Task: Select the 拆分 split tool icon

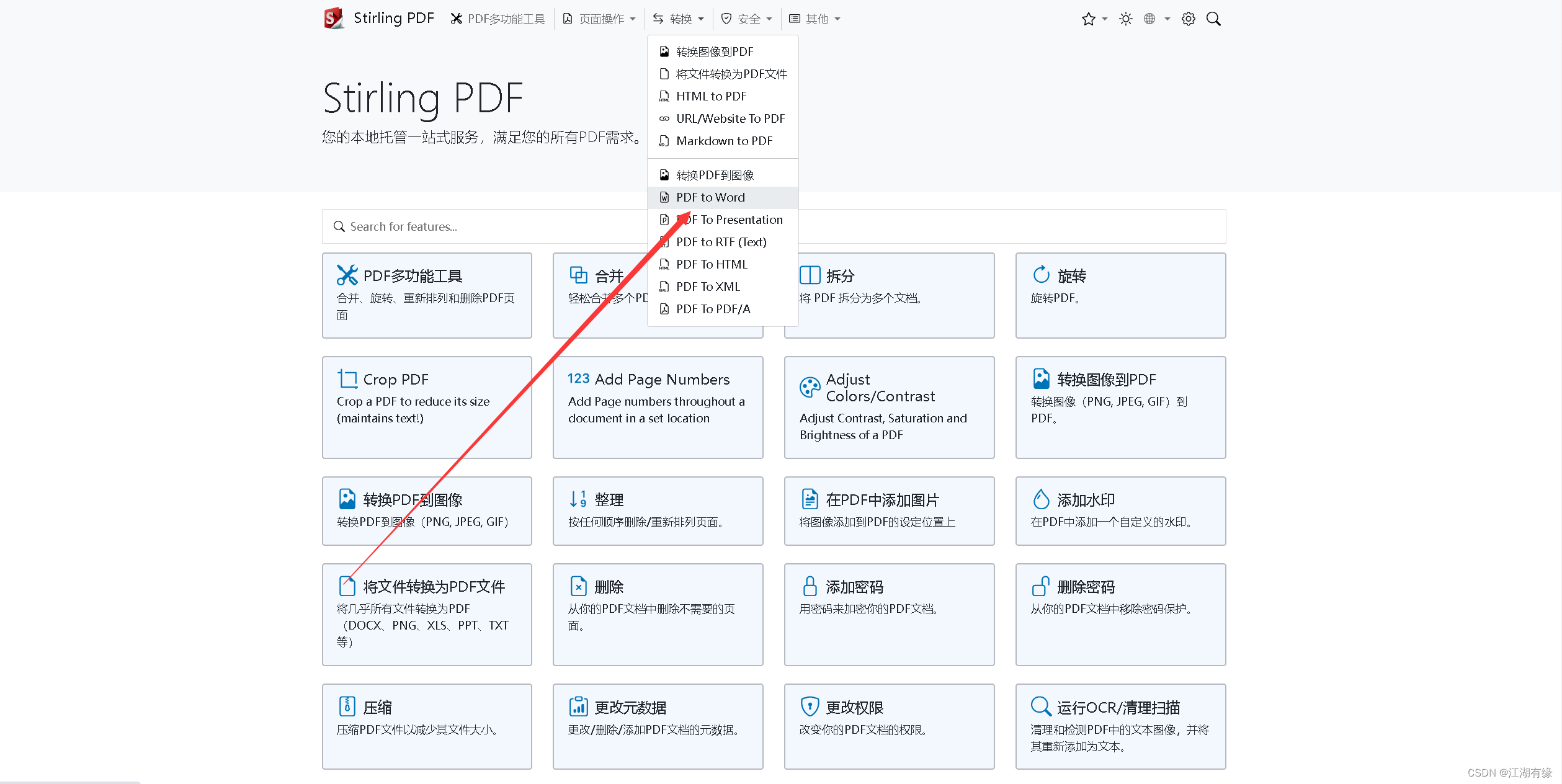Action: pyautogui.click(x=808, y=276)
